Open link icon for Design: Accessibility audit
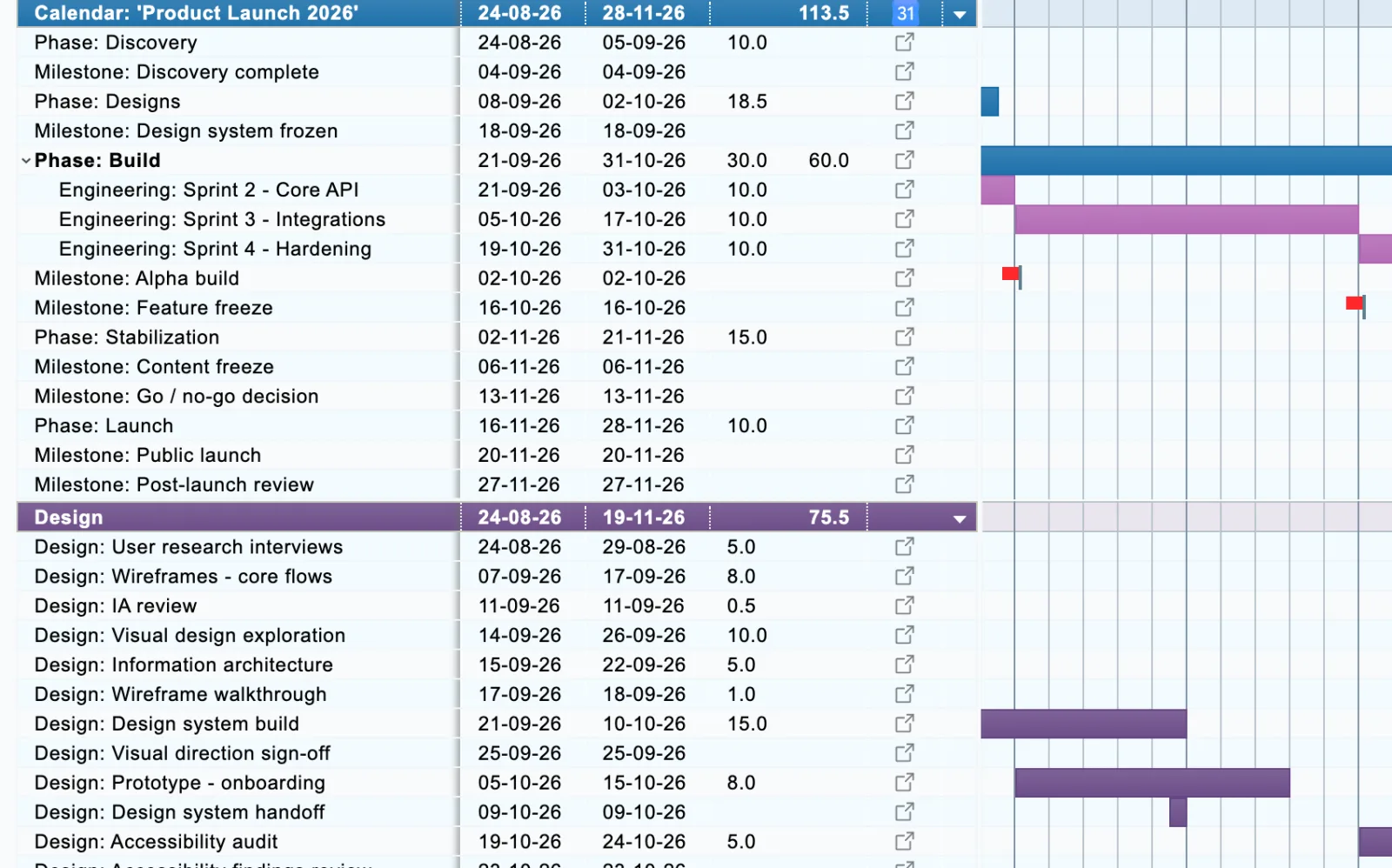 (x=905, y=841)
